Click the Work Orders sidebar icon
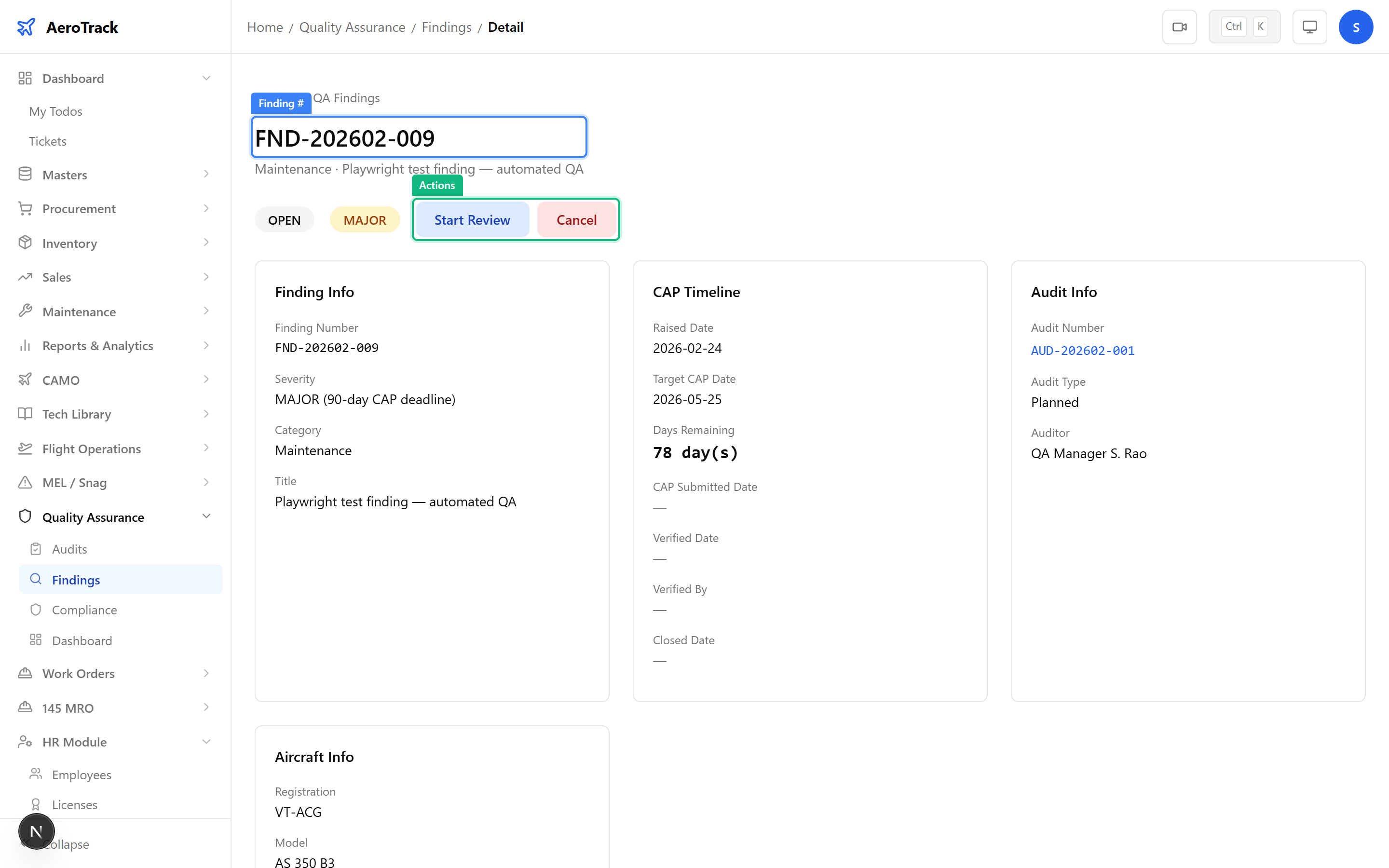 [25, 673]
